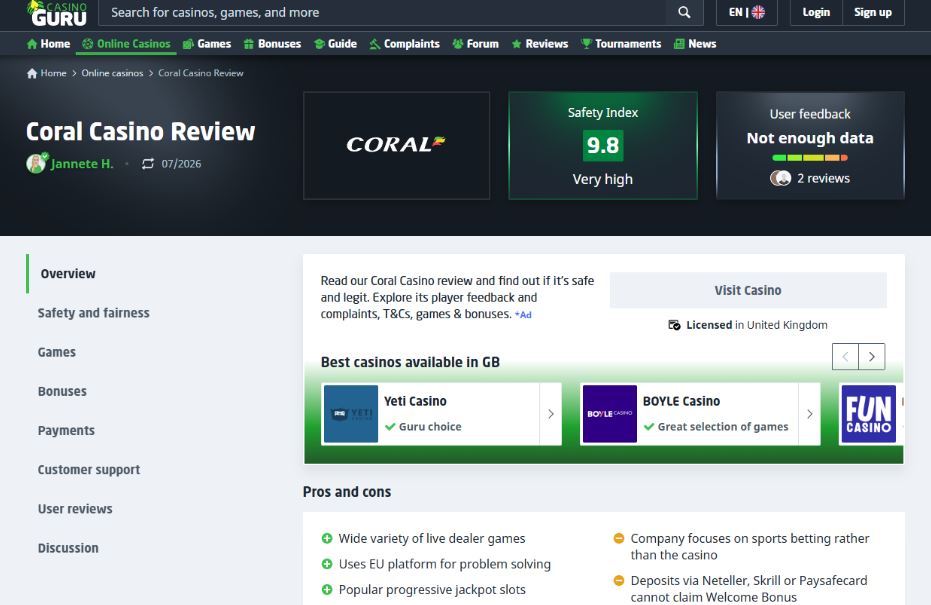Jump to Bonuses section in sidebar
Screen dimensions: 931x605
(x=62, y=391)
